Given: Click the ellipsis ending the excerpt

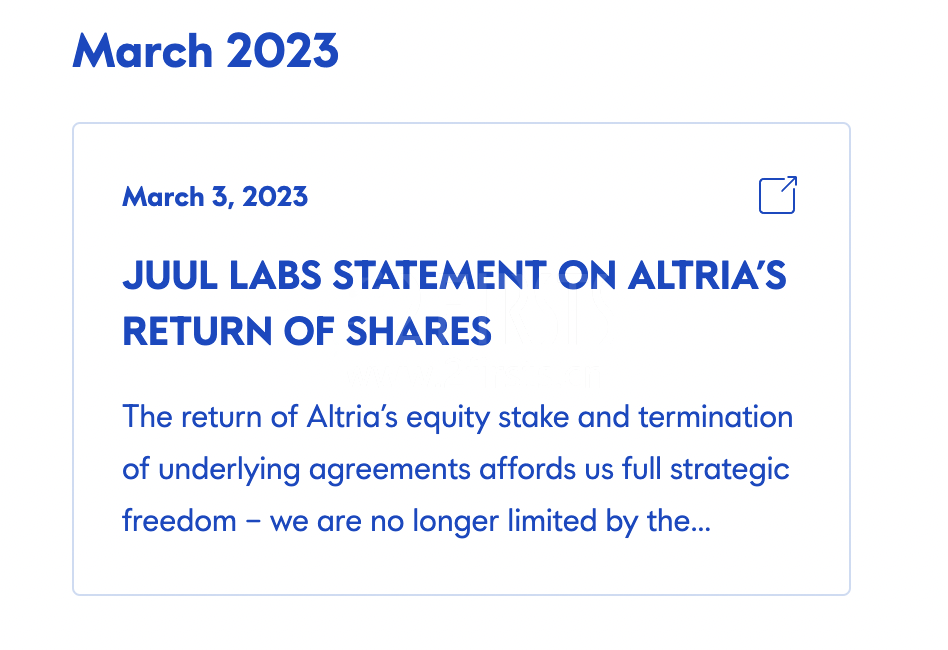Looking at the screenshot, I should point(700,522).
